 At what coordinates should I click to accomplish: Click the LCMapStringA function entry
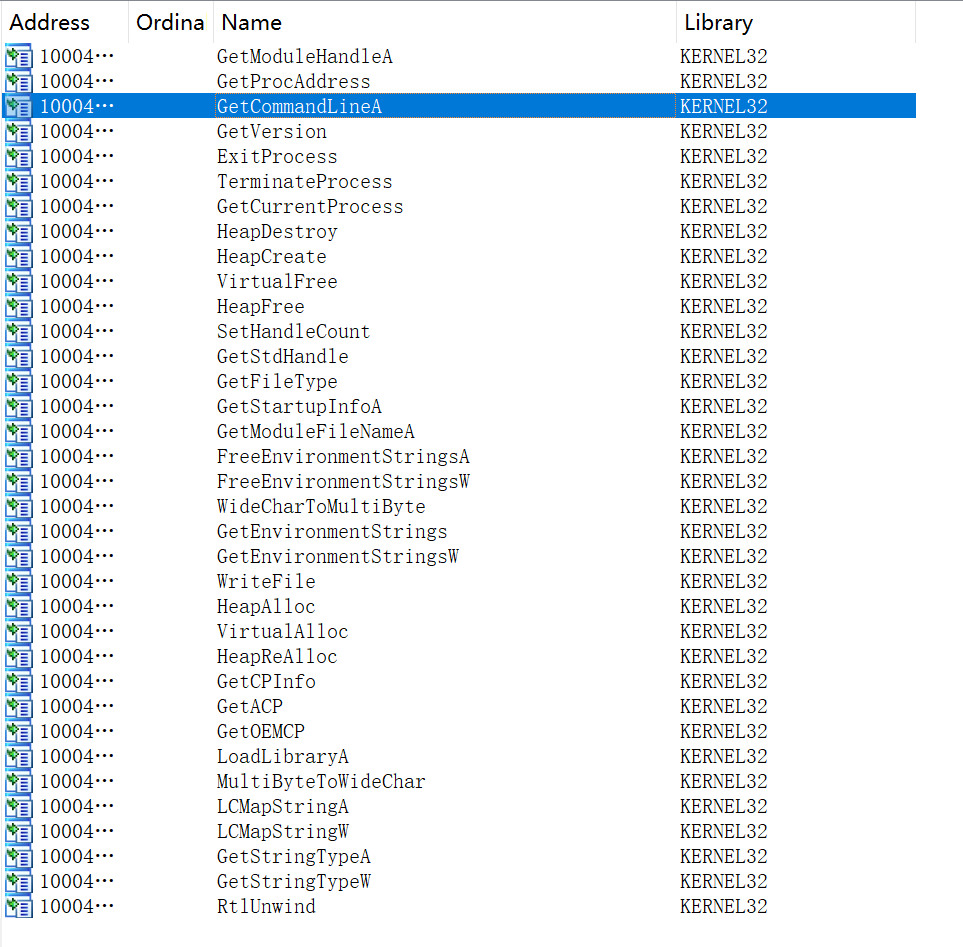282,807
